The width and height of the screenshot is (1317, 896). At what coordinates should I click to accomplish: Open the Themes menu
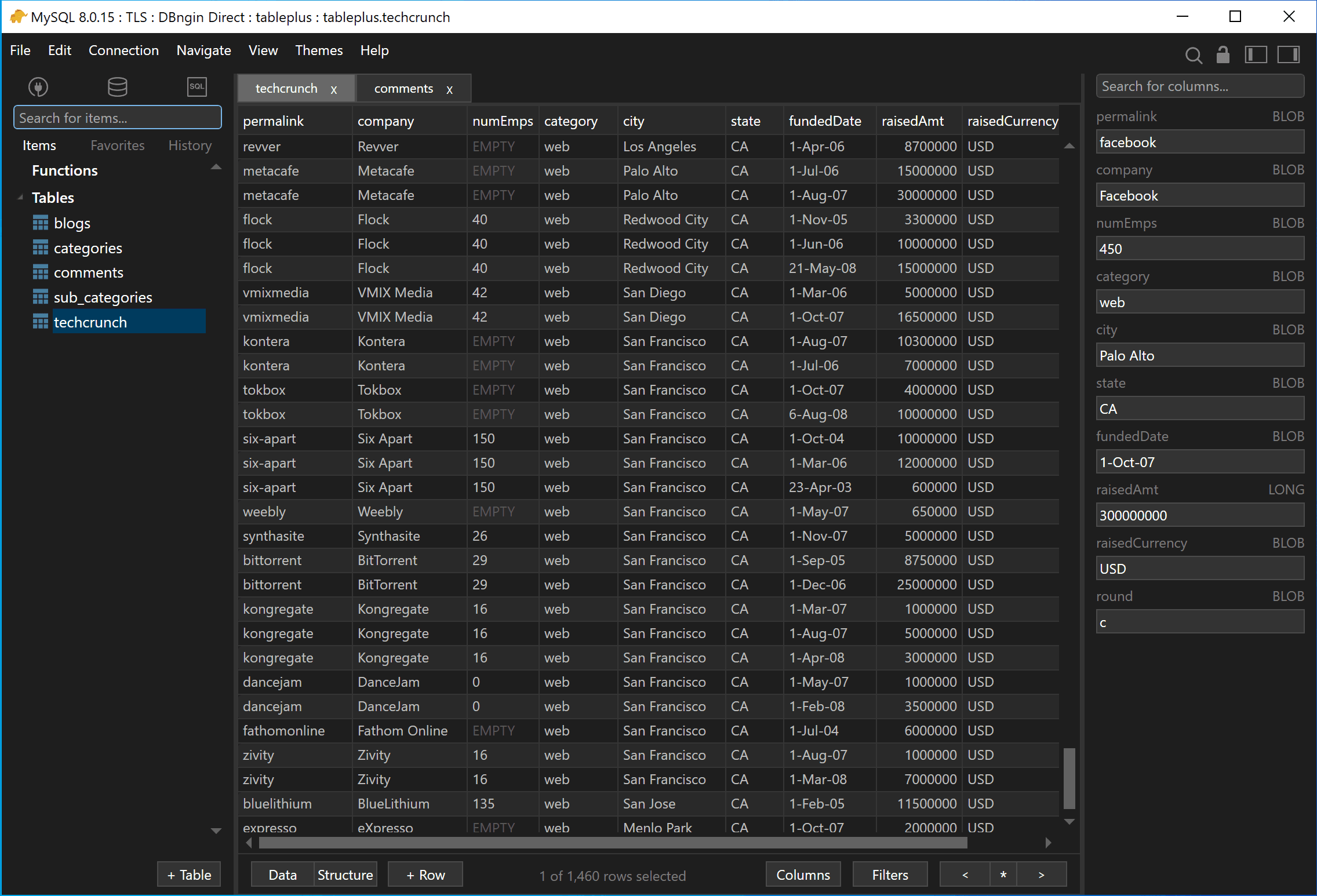(318, 50)
